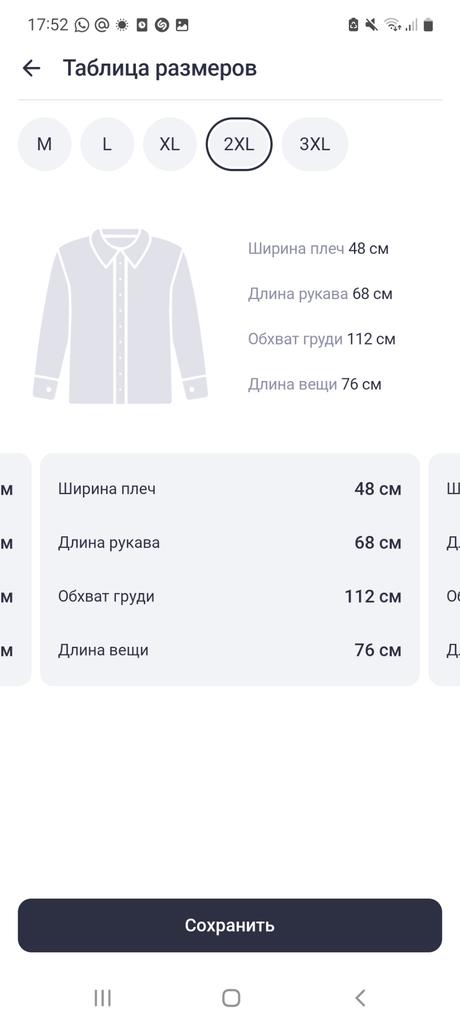Save with the Сохранить button
Viewport: 460px width, 1024px height.
coord(230,925)
